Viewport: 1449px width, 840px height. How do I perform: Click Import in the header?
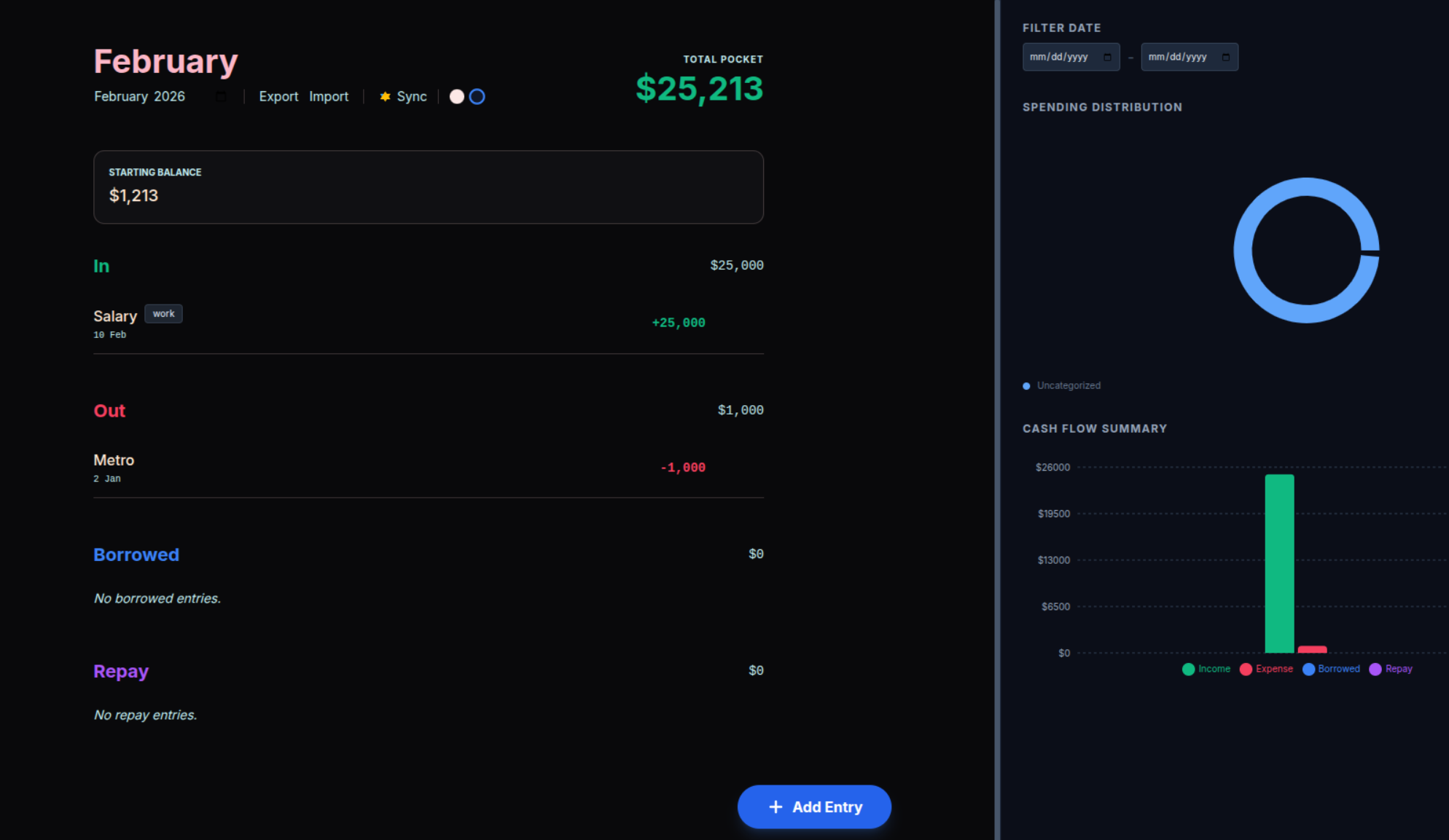coord(329,96)
